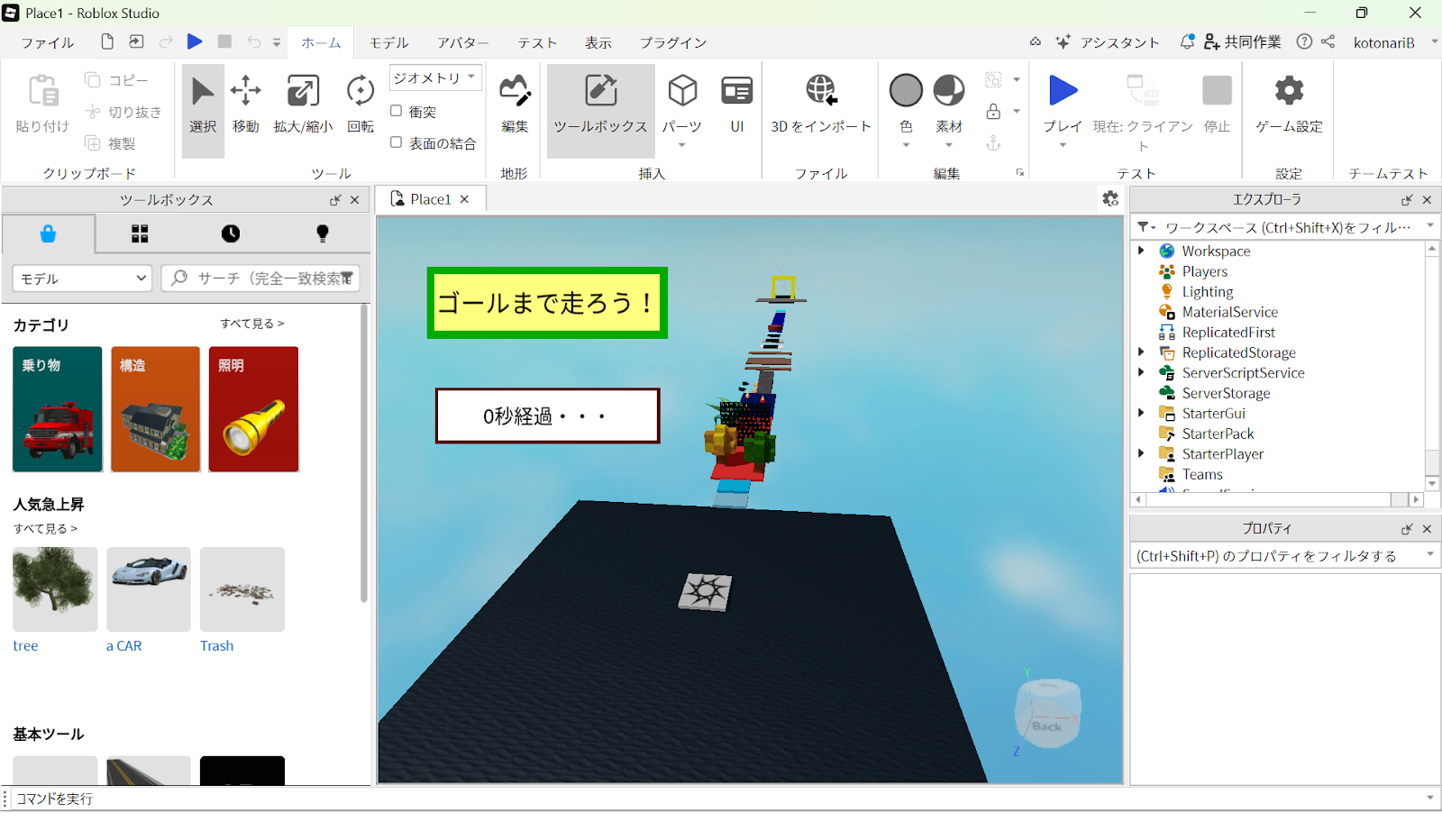This screenshot has width=1442, height=840.
Task: Switch to the Toolbox recent (clock) tab
Action: [231, 234]
